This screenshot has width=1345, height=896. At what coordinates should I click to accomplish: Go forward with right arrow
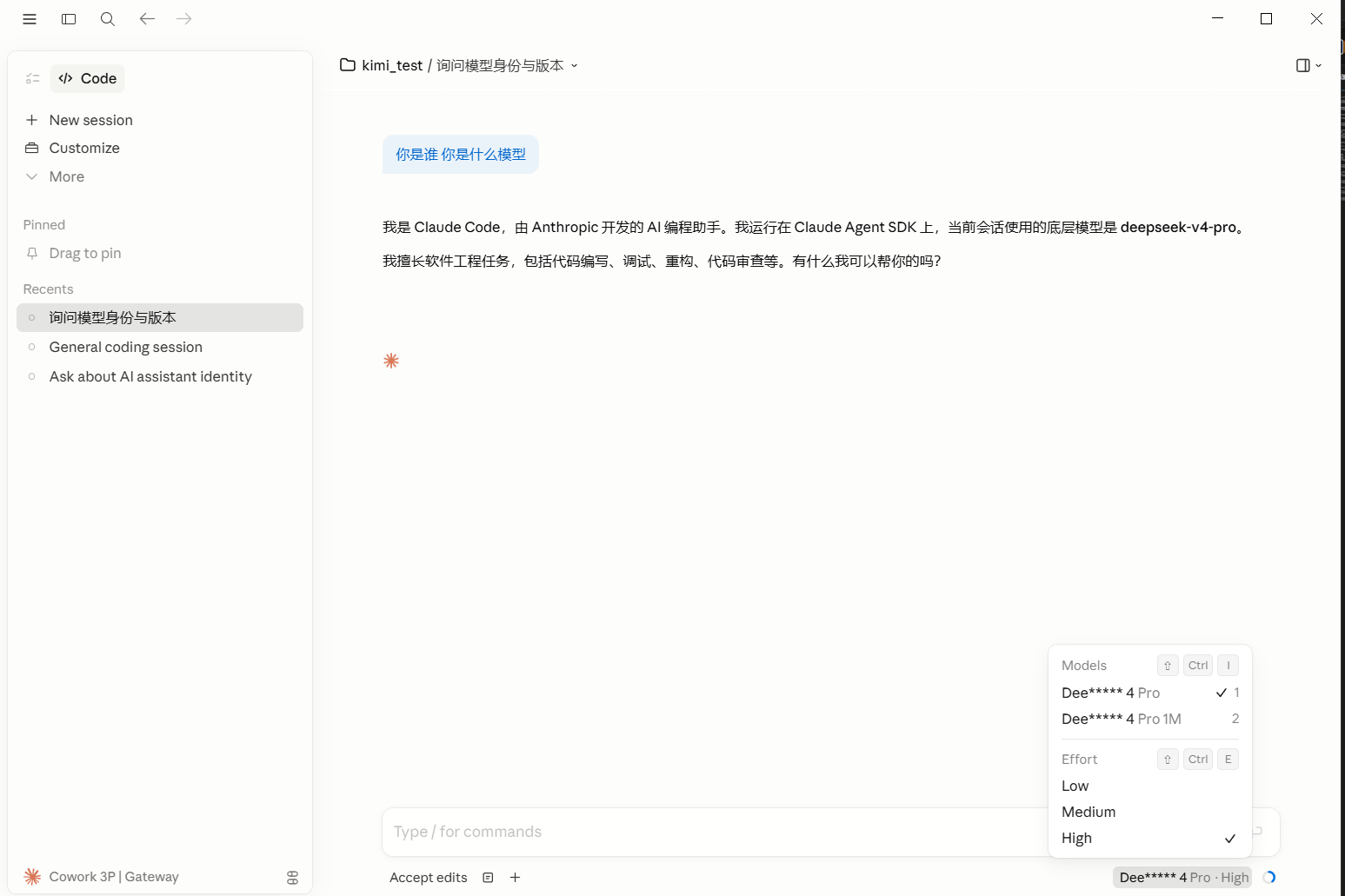tap(183, 19)
